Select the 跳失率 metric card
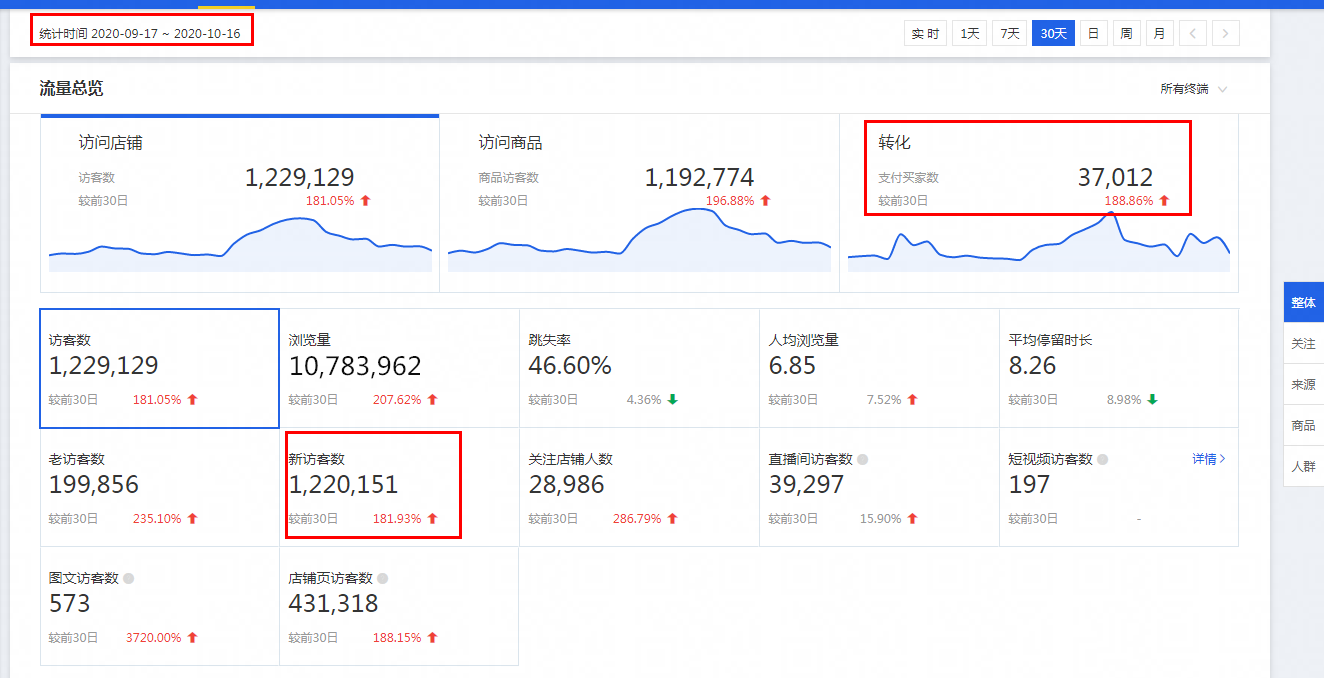Screen dimensions: 1324x678 (x=639, y=368)
